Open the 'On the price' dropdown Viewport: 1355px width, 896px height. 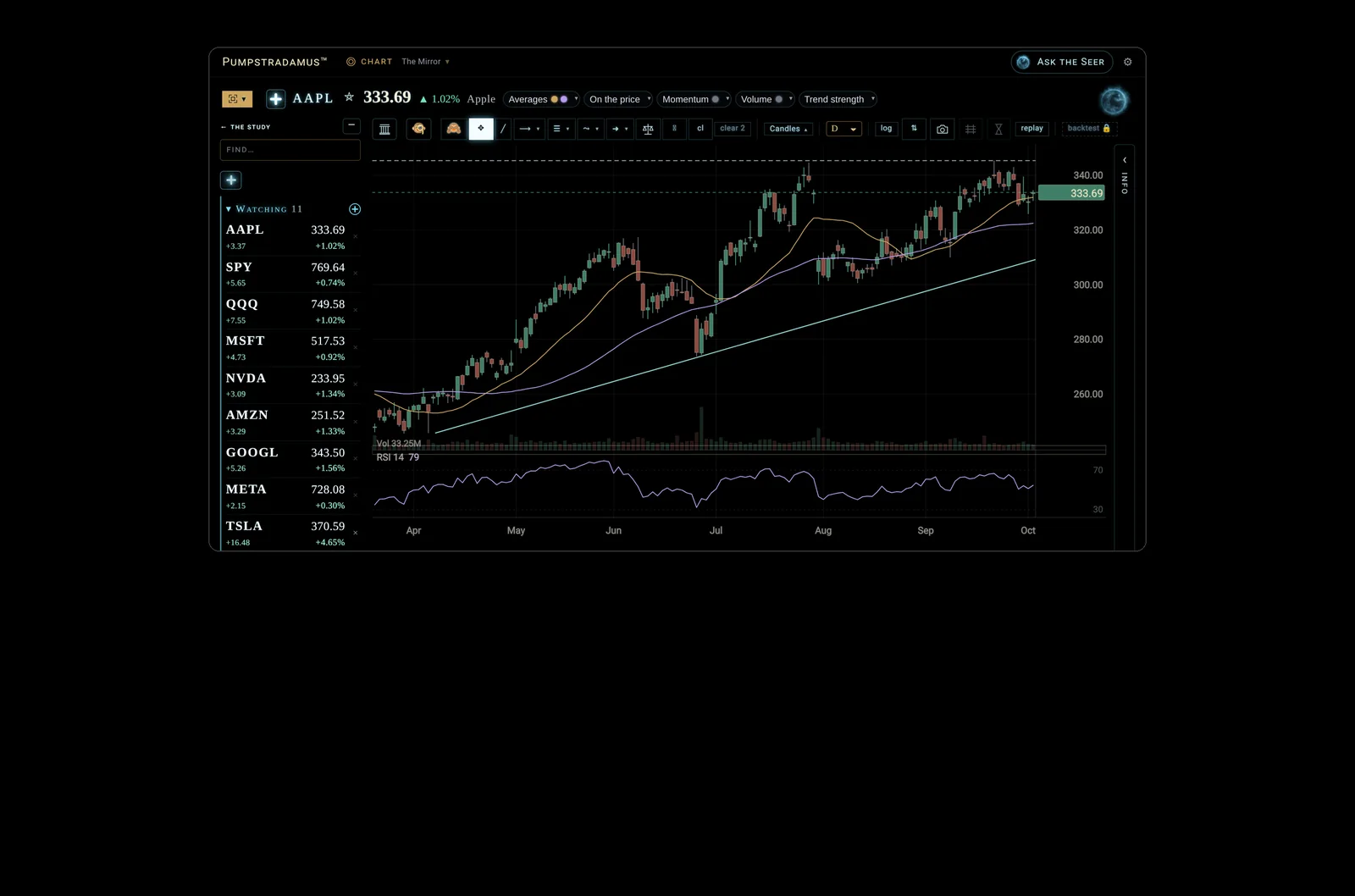(619, 99)
